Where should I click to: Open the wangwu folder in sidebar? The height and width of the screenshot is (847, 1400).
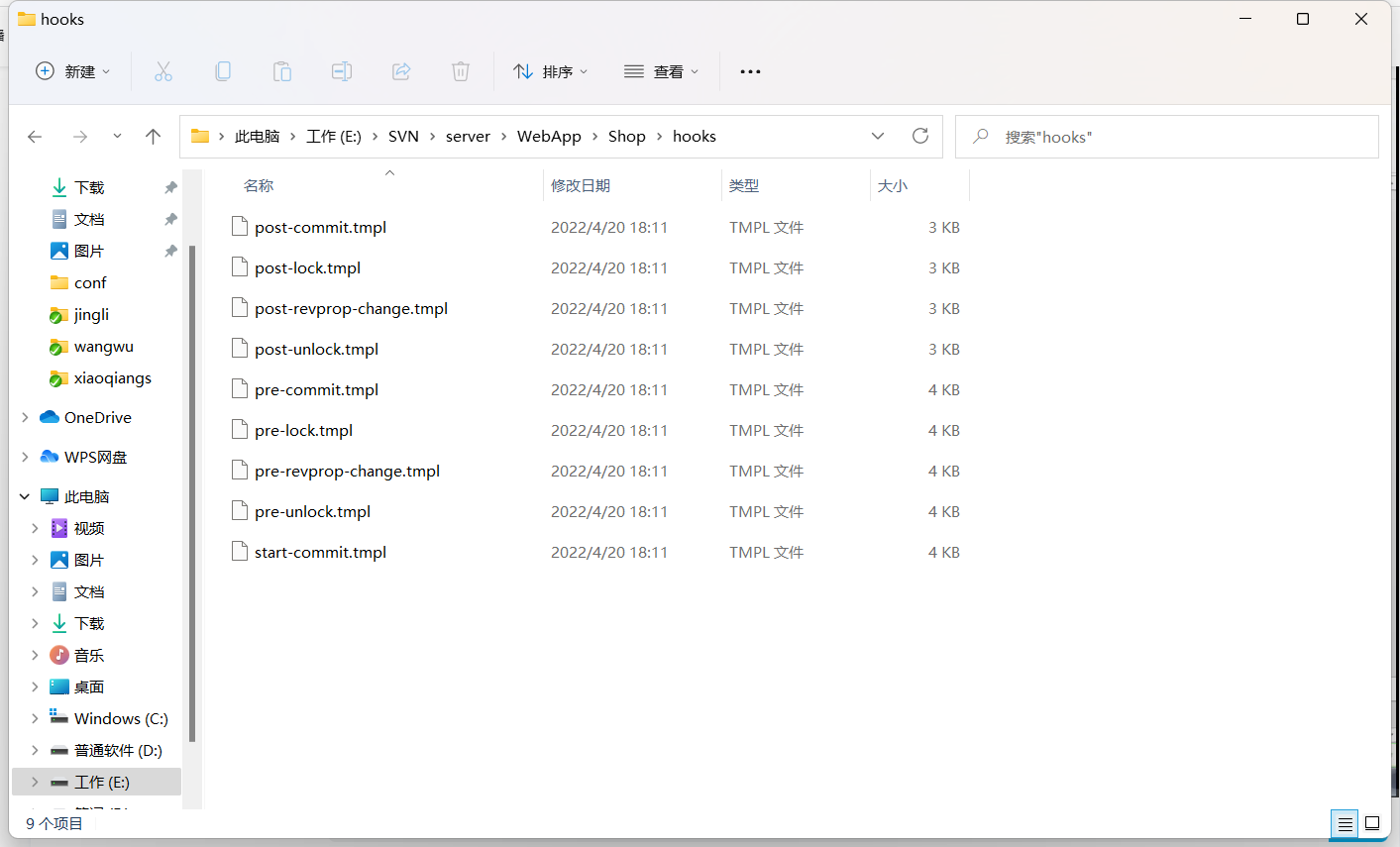103,346
